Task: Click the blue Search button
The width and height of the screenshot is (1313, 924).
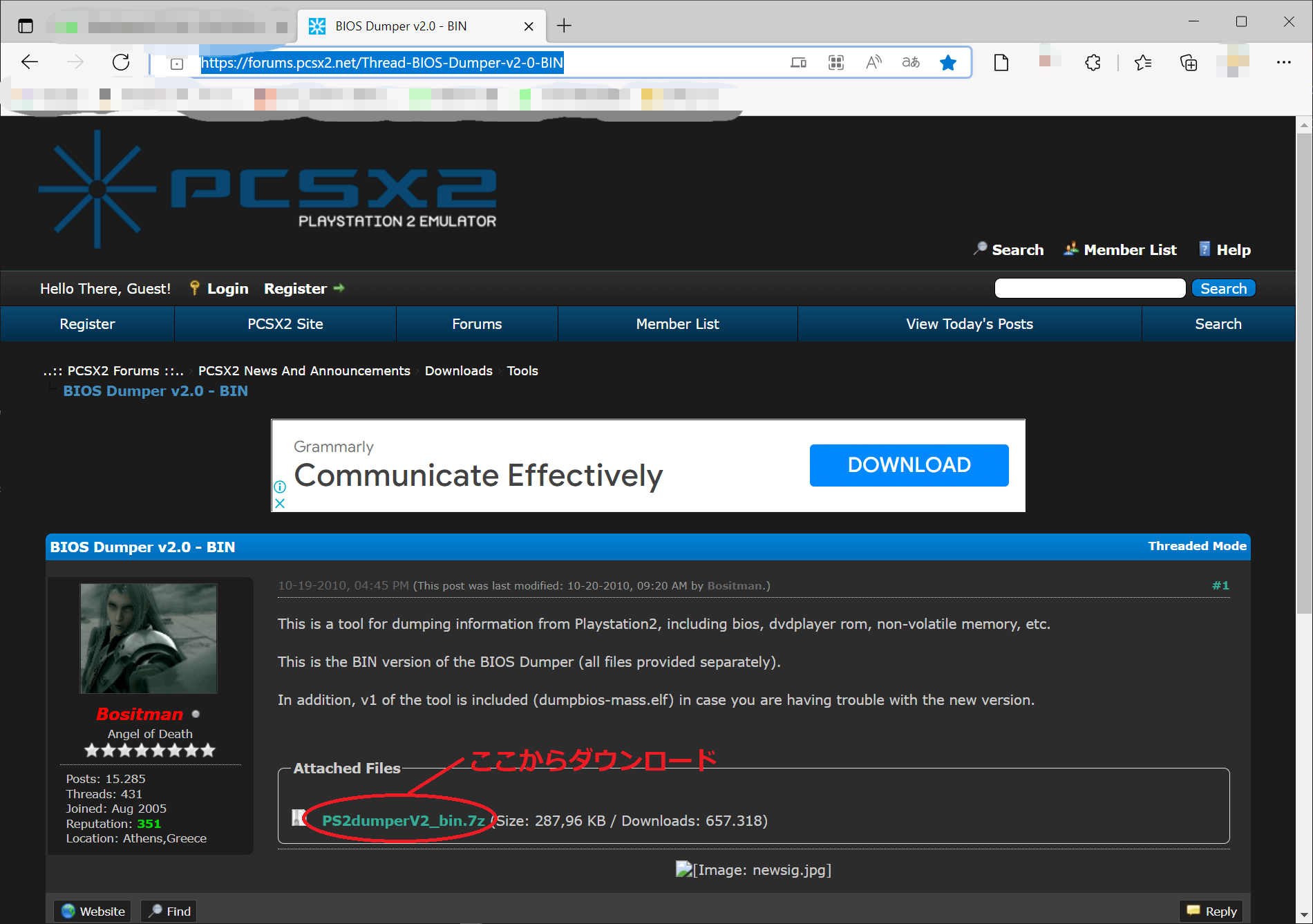Action: click(x=1223, y=288)
